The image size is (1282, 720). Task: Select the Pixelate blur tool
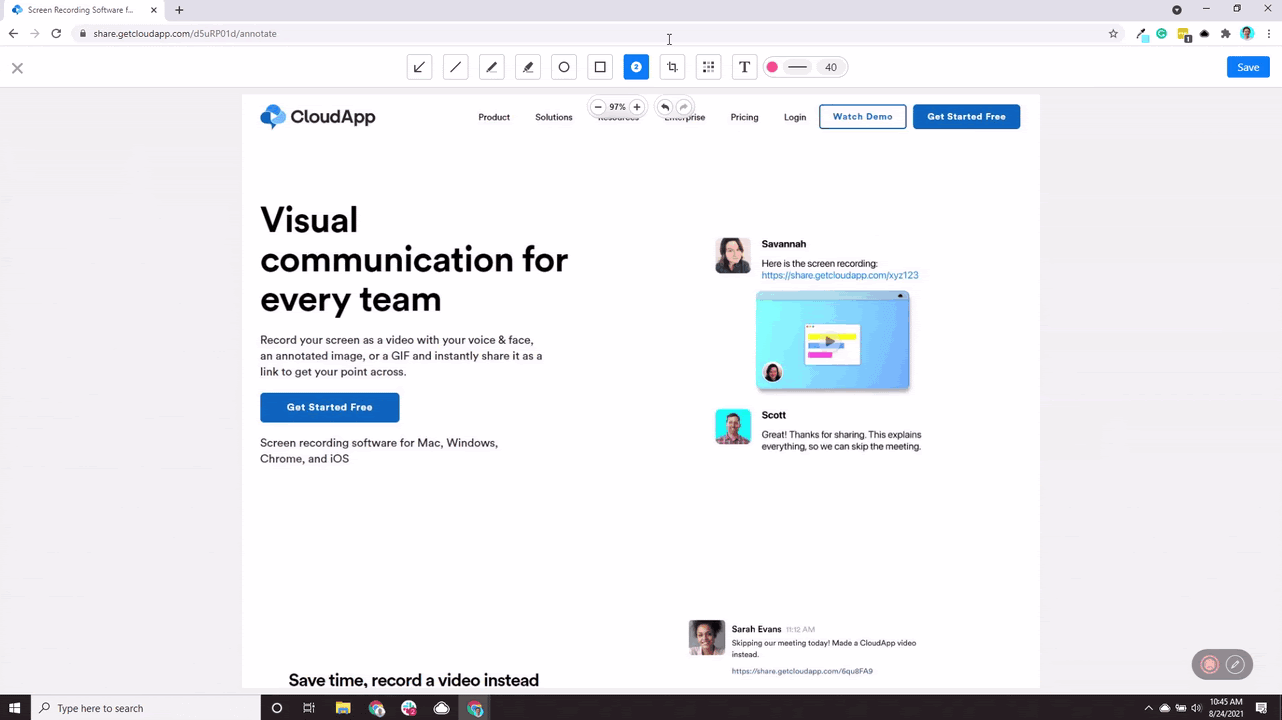708,67
